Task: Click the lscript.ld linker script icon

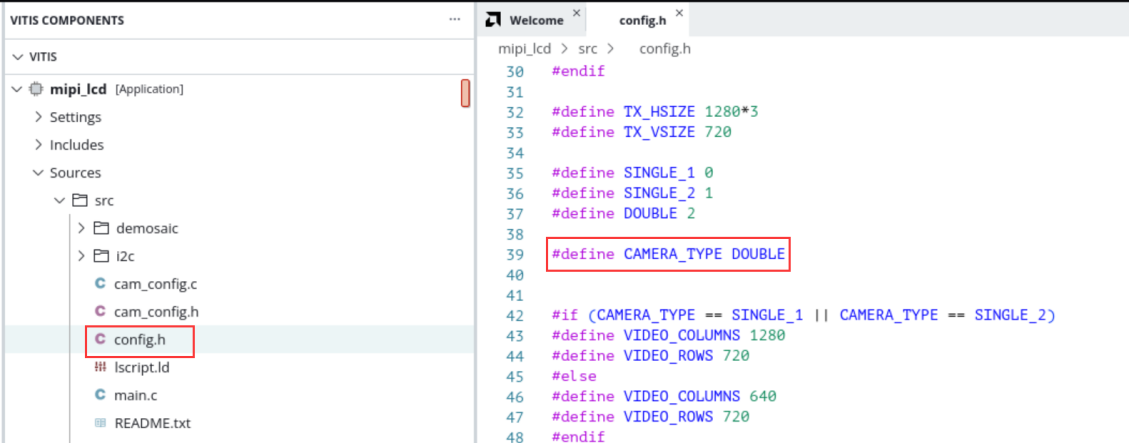Action: coord(101,367)
